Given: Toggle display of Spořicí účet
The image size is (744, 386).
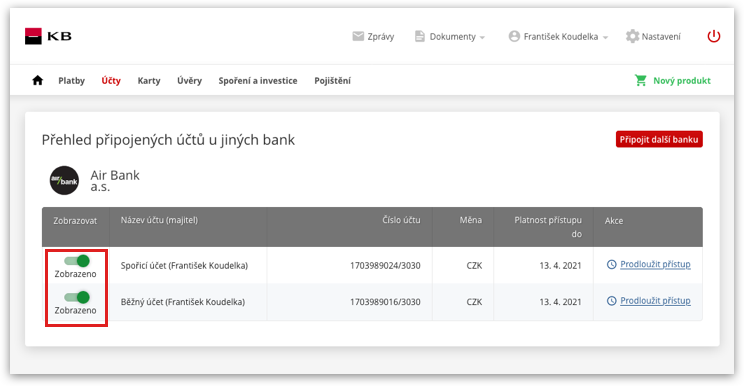Looking at the screenshot, I should tap(77, 261).
